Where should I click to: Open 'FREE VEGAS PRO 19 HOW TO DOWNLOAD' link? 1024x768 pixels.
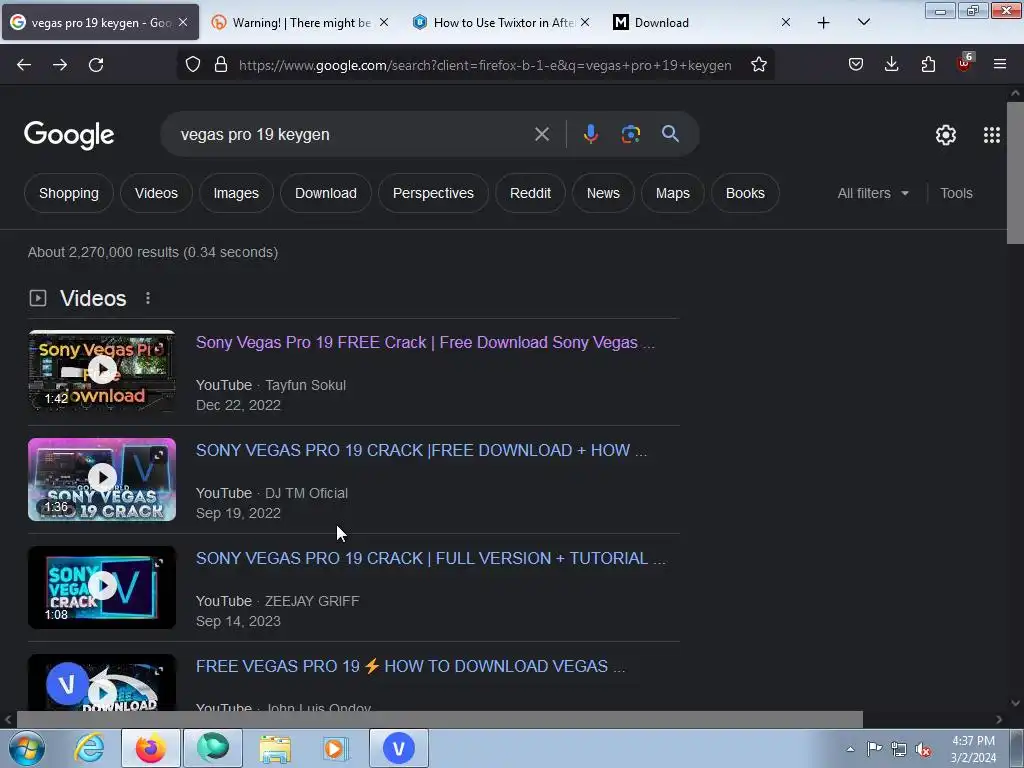pos(410,666)
